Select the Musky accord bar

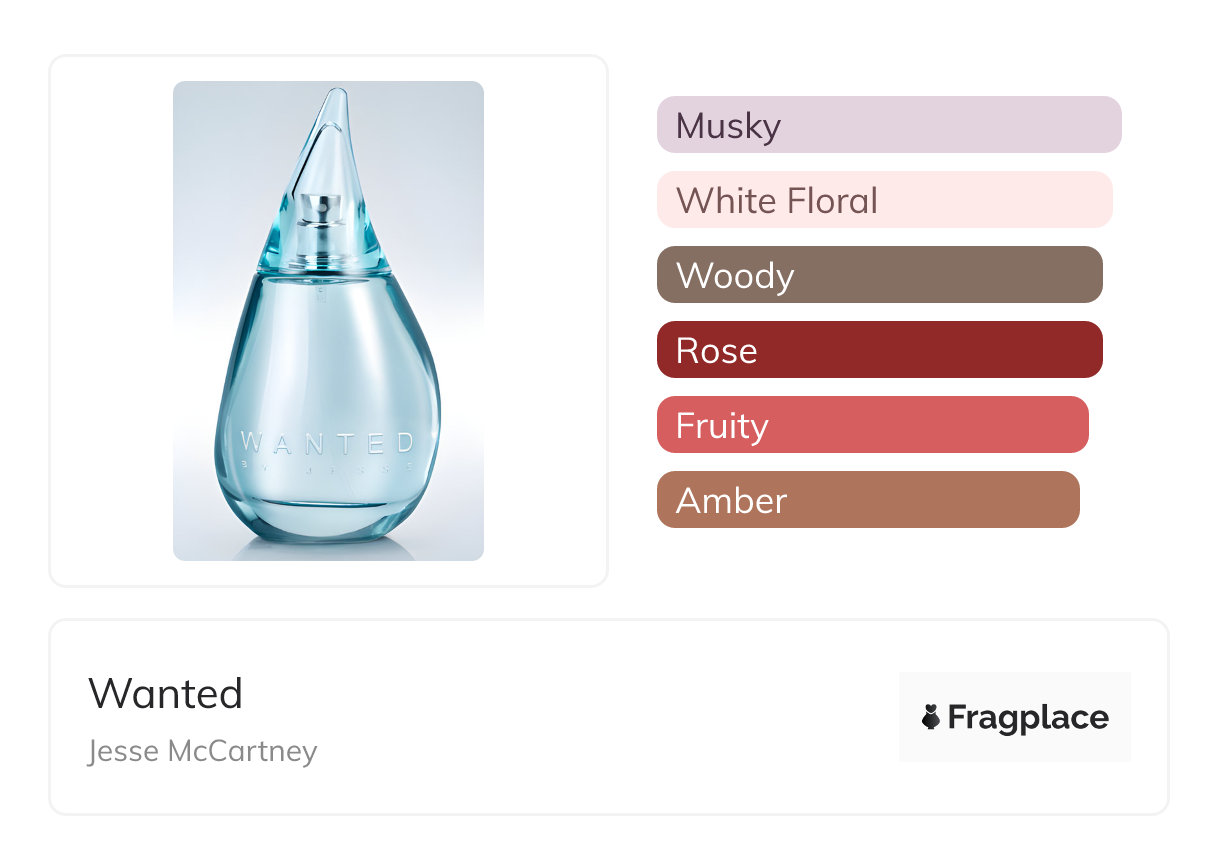pos(889,125)
